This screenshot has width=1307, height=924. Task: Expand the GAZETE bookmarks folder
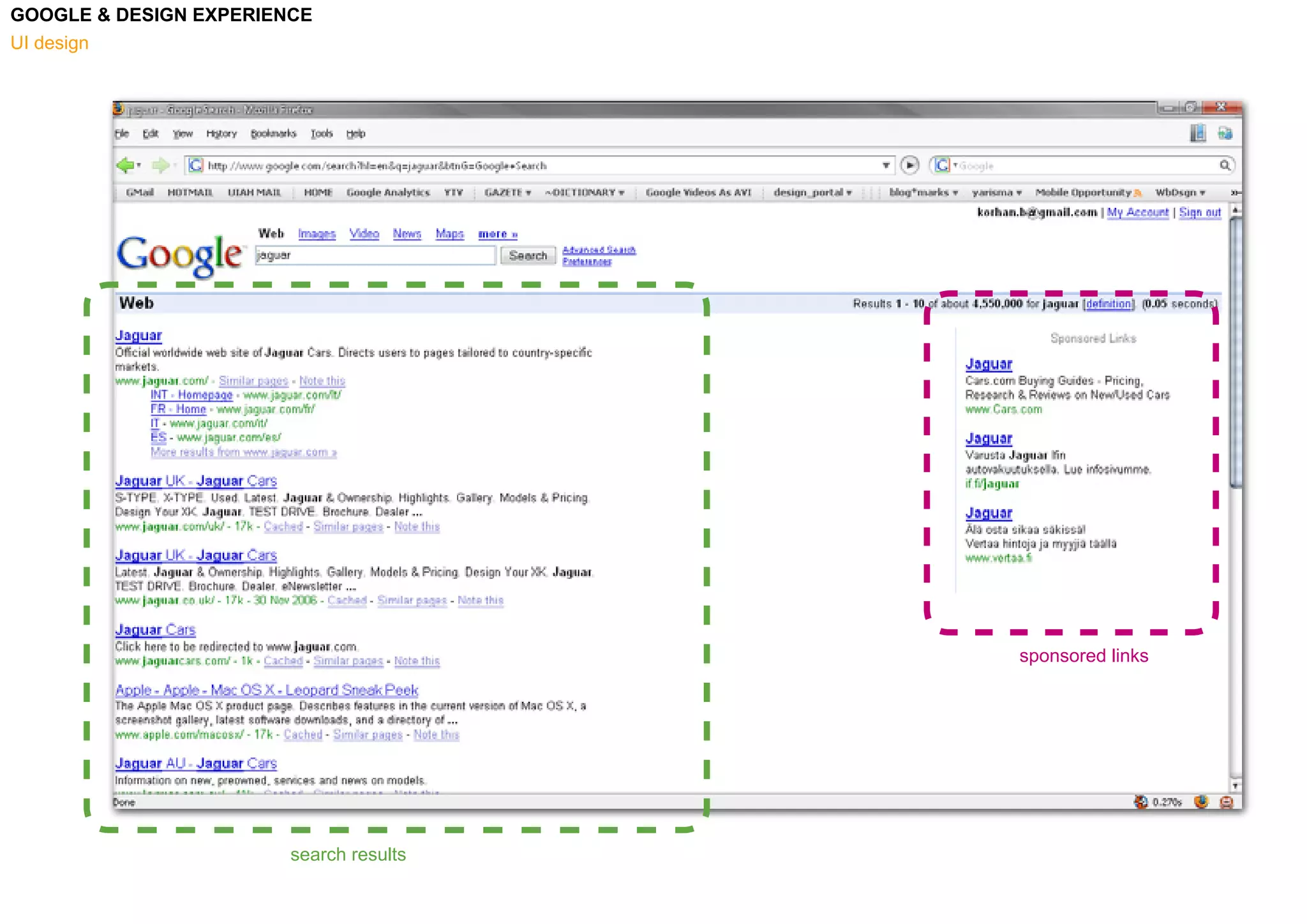coord(507,192)
